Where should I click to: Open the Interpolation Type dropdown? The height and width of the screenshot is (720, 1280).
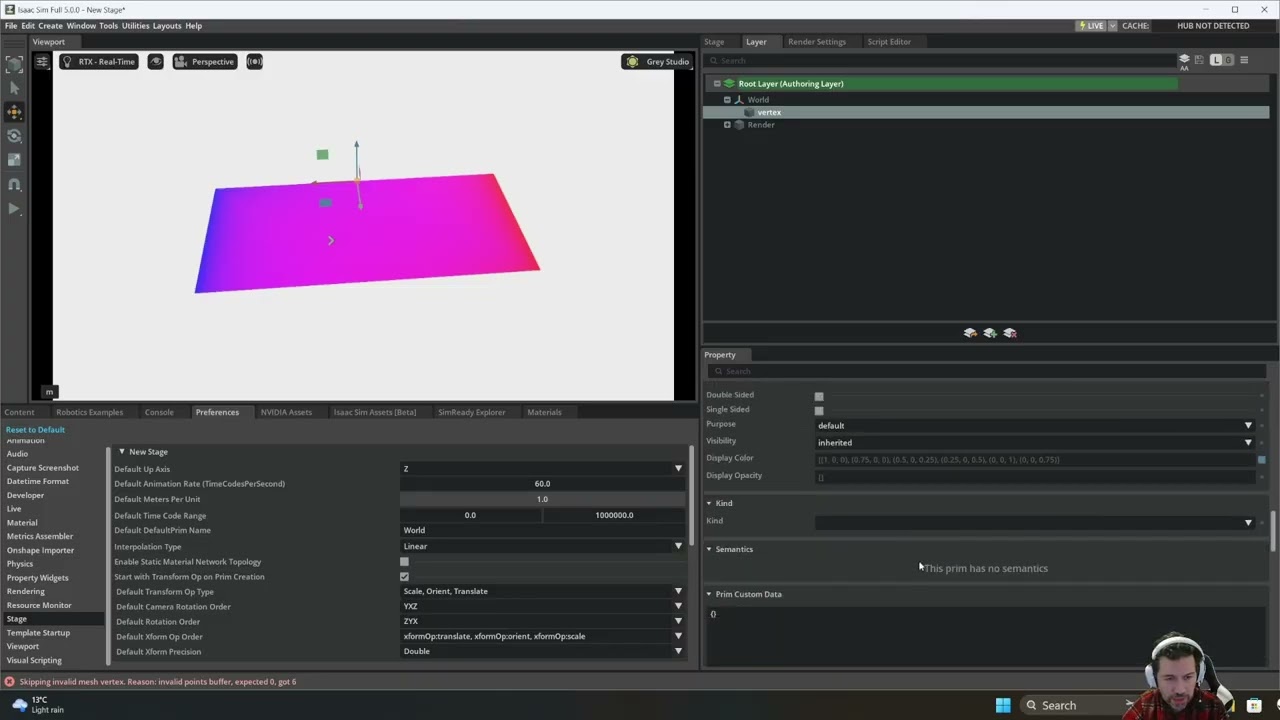[543, 546]
